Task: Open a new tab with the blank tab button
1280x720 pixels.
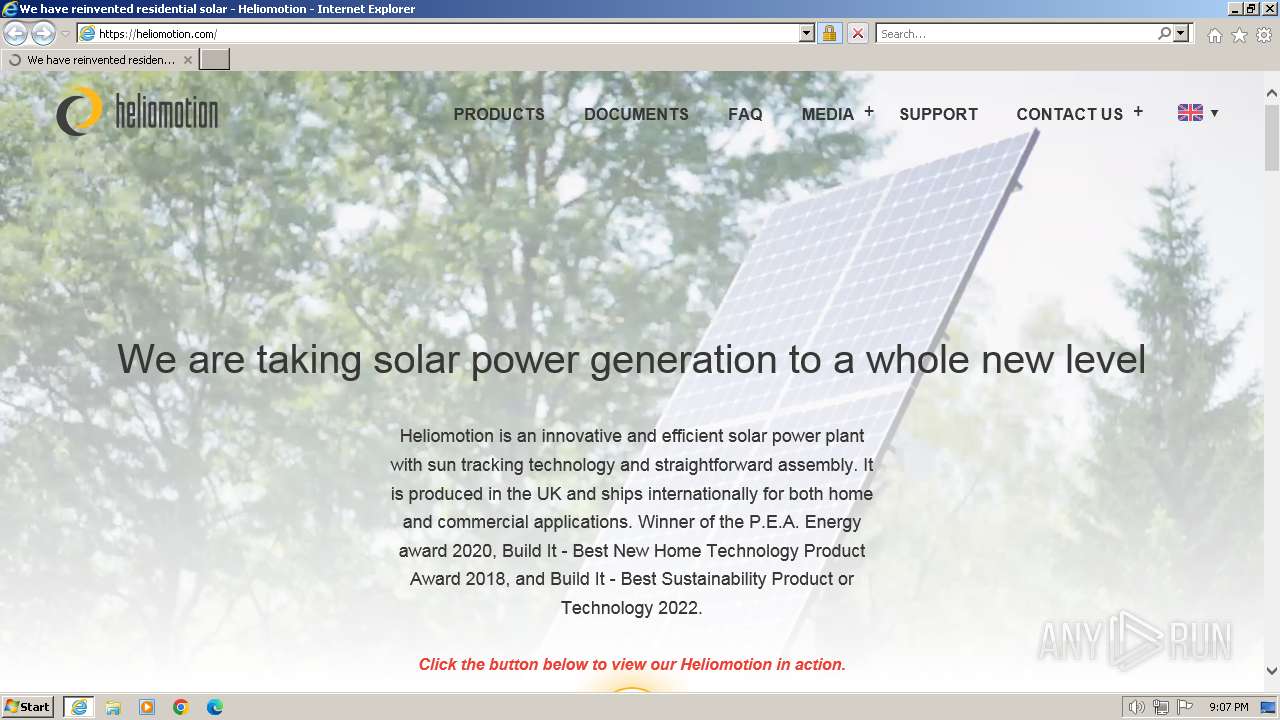Action: click(x=215, y=60)
